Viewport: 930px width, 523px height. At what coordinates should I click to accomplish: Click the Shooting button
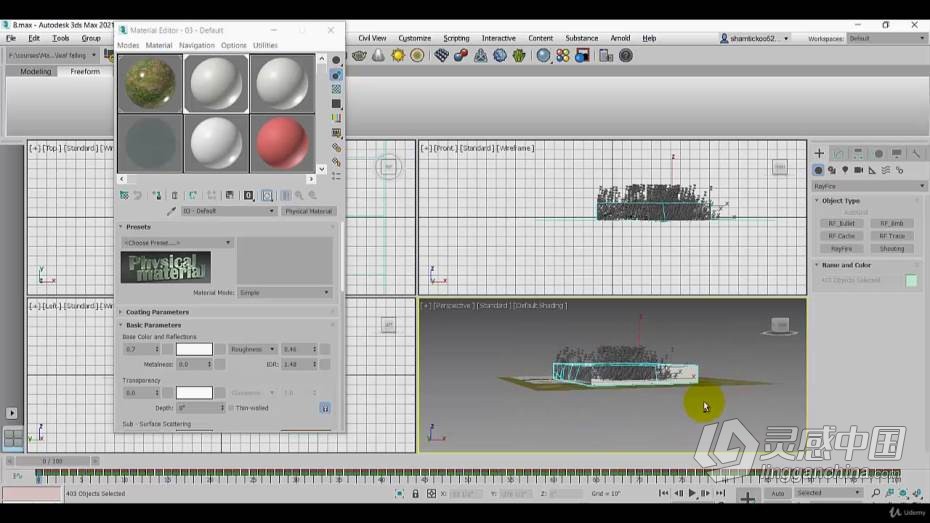(891, 249)
